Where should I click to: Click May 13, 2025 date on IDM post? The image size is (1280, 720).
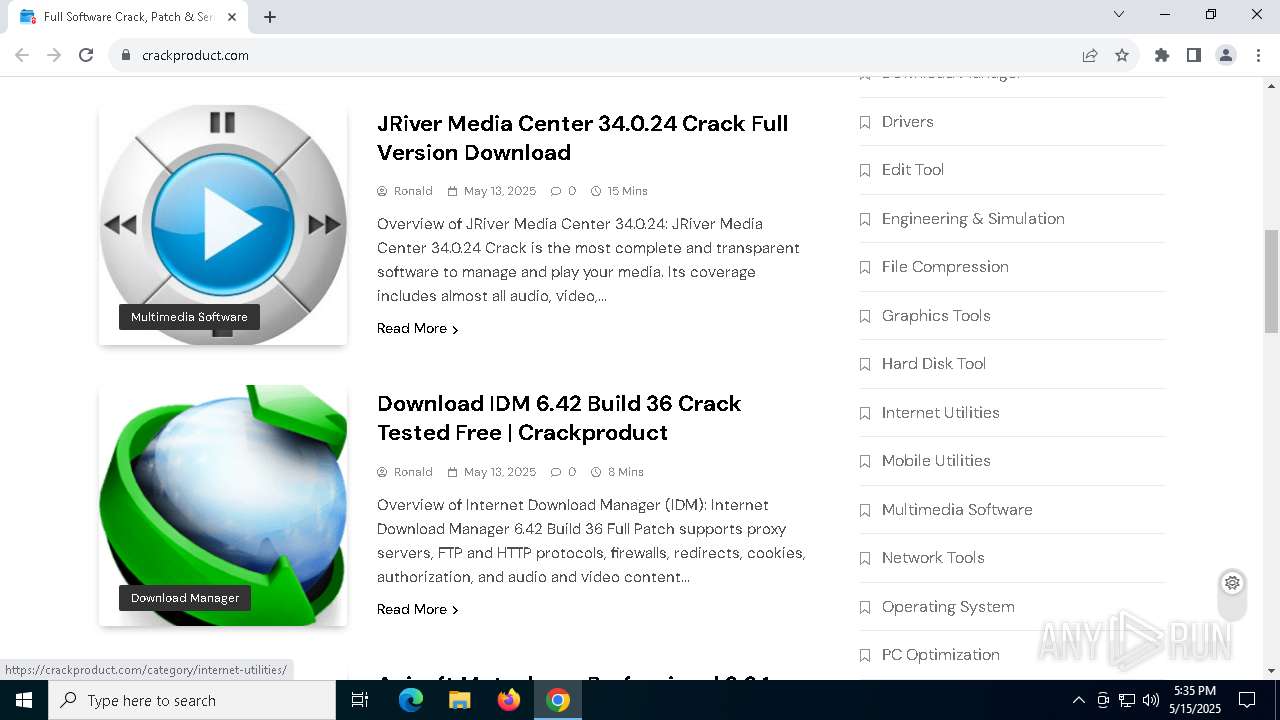[500, 472]
